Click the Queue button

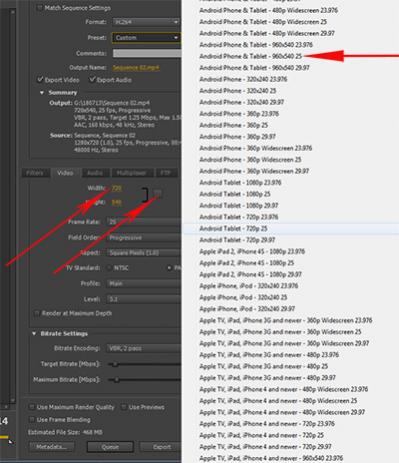coord(110,447)
